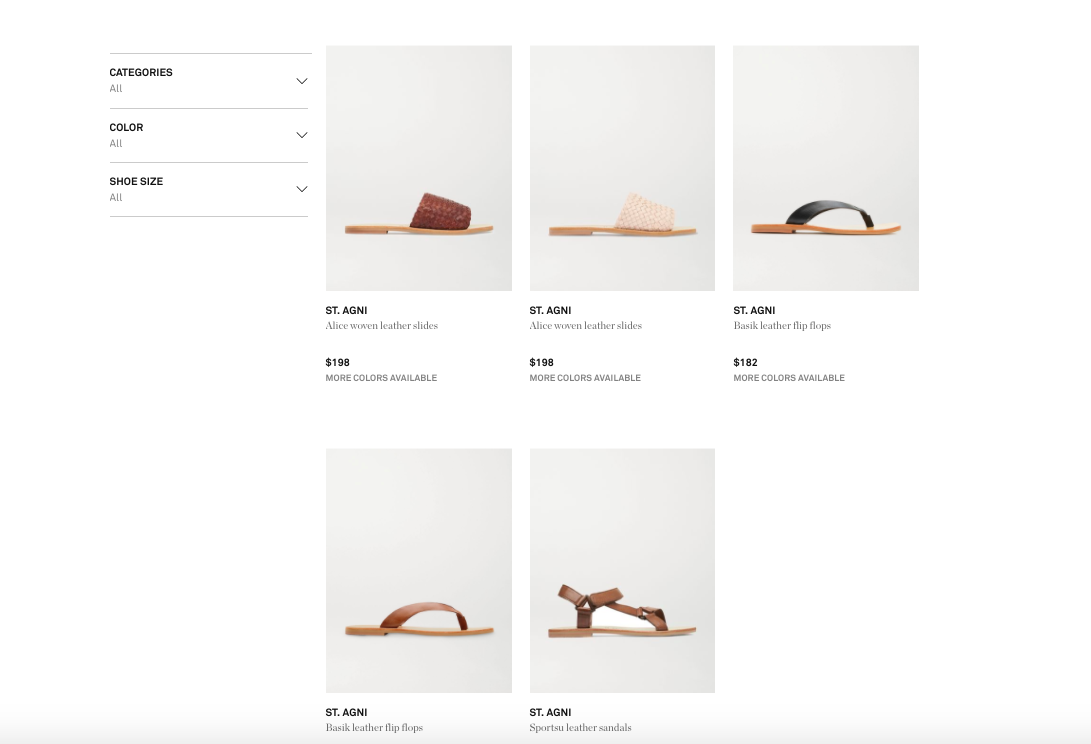Click More Colors Available under brown slides
This screenshot has height=744, width=1091.
381,378
